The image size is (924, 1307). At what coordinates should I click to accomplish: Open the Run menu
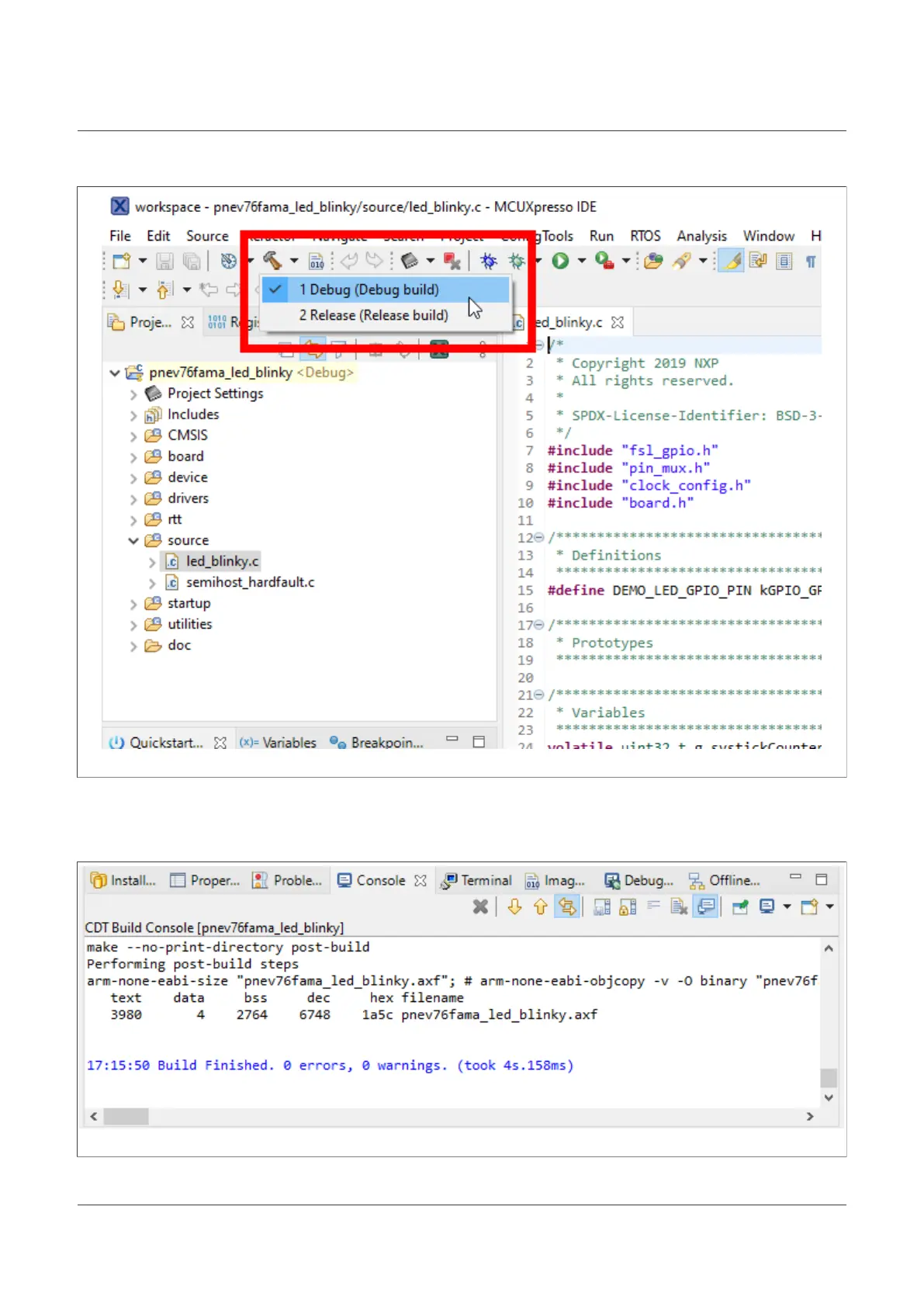[601, 236]
